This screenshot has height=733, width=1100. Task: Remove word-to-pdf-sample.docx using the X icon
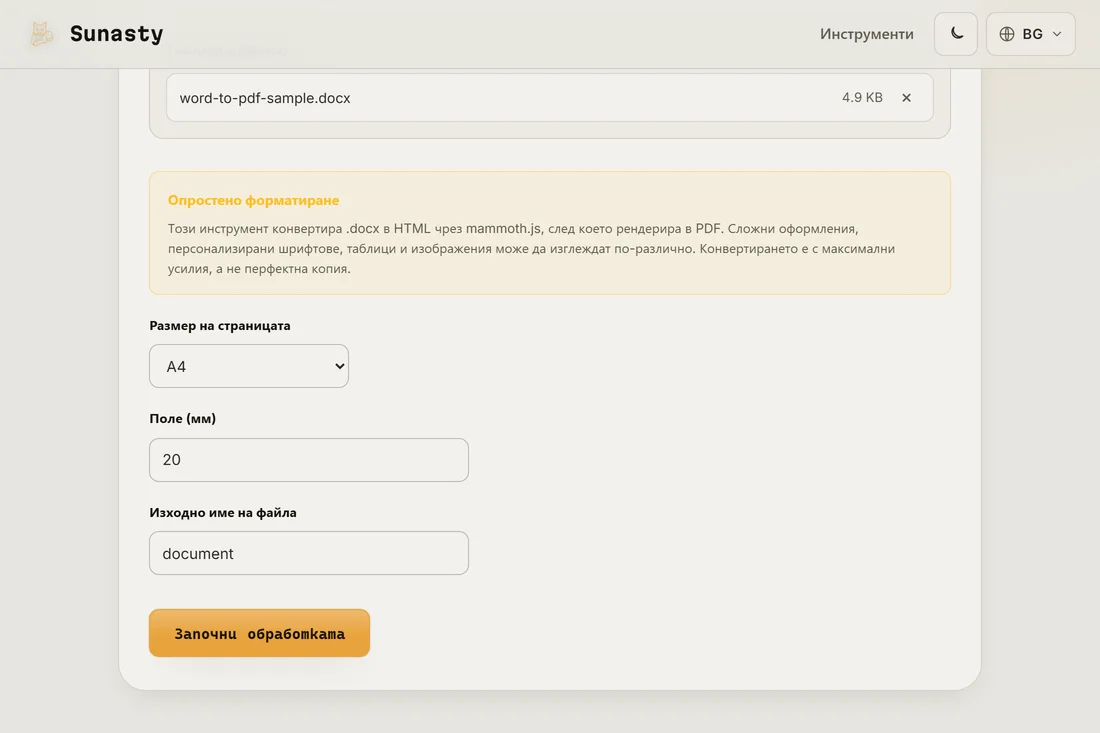coord(906,97)
